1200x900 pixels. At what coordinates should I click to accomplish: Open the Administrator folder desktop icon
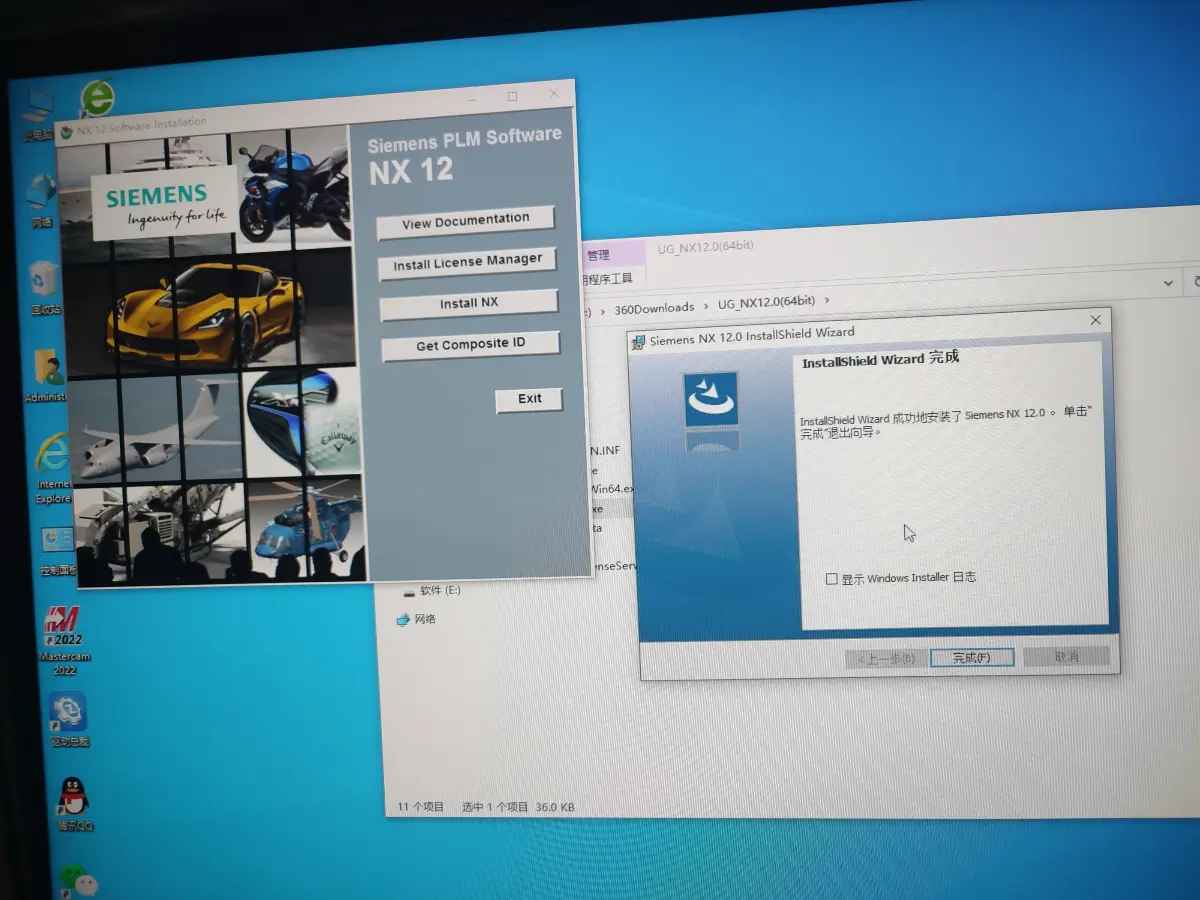tap(48, 375)
